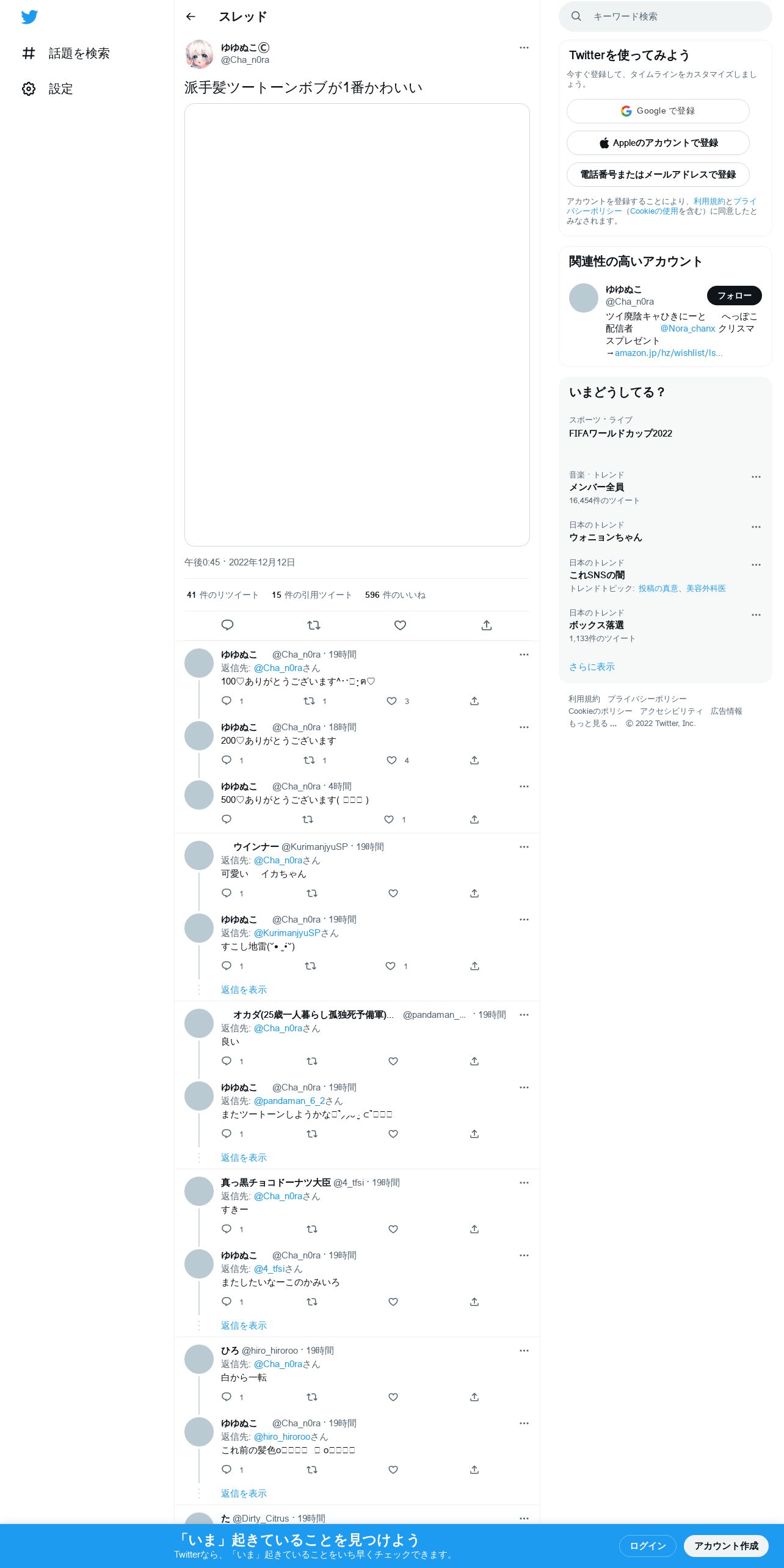Share the main tweet
Viewport: 784px width, 1568px height.
(x=487, y=625)
